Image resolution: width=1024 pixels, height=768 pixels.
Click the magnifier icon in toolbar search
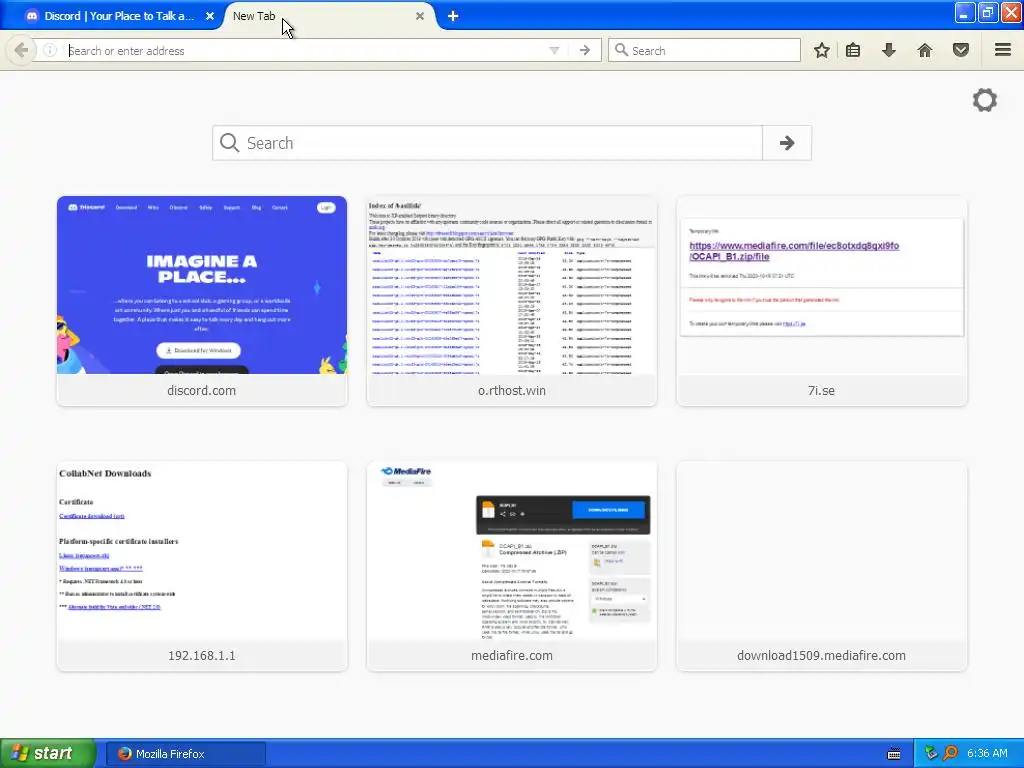[621, 50]
